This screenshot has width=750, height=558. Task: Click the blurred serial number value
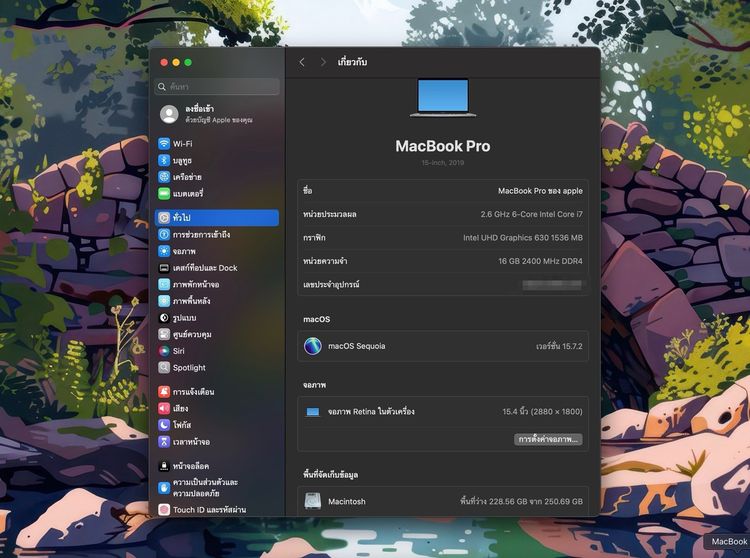(x=552, y=285)
